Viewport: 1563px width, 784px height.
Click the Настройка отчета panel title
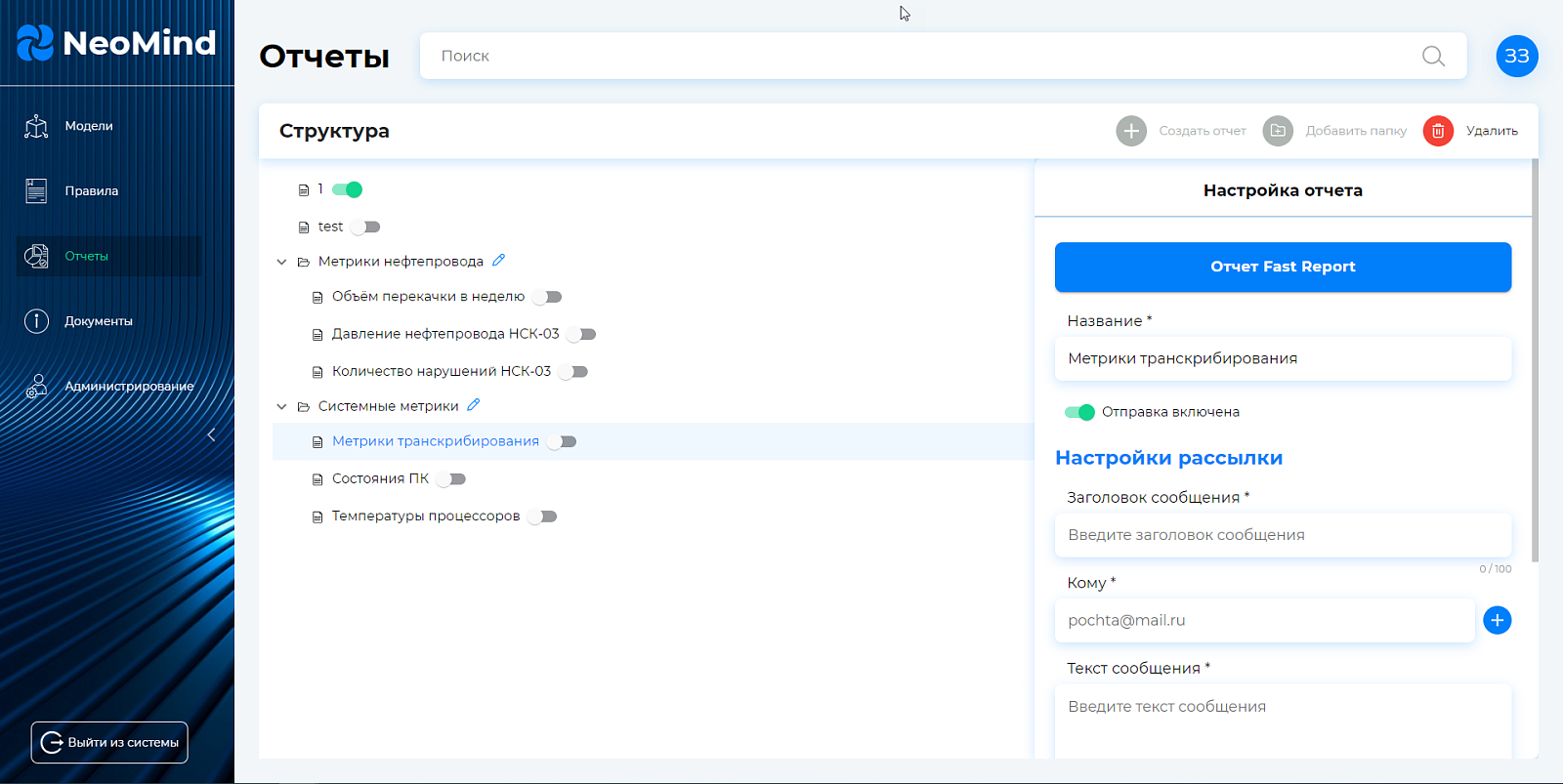click(1283, 190)
